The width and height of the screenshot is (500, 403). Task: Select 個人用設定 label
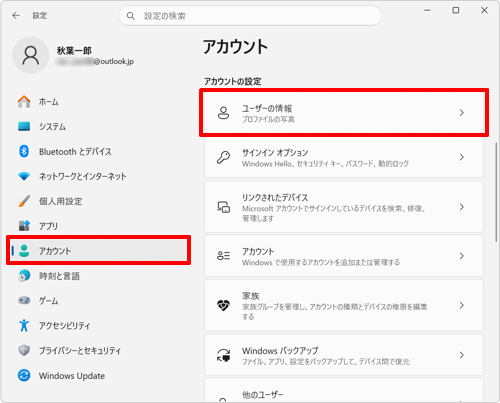point(60,201)
